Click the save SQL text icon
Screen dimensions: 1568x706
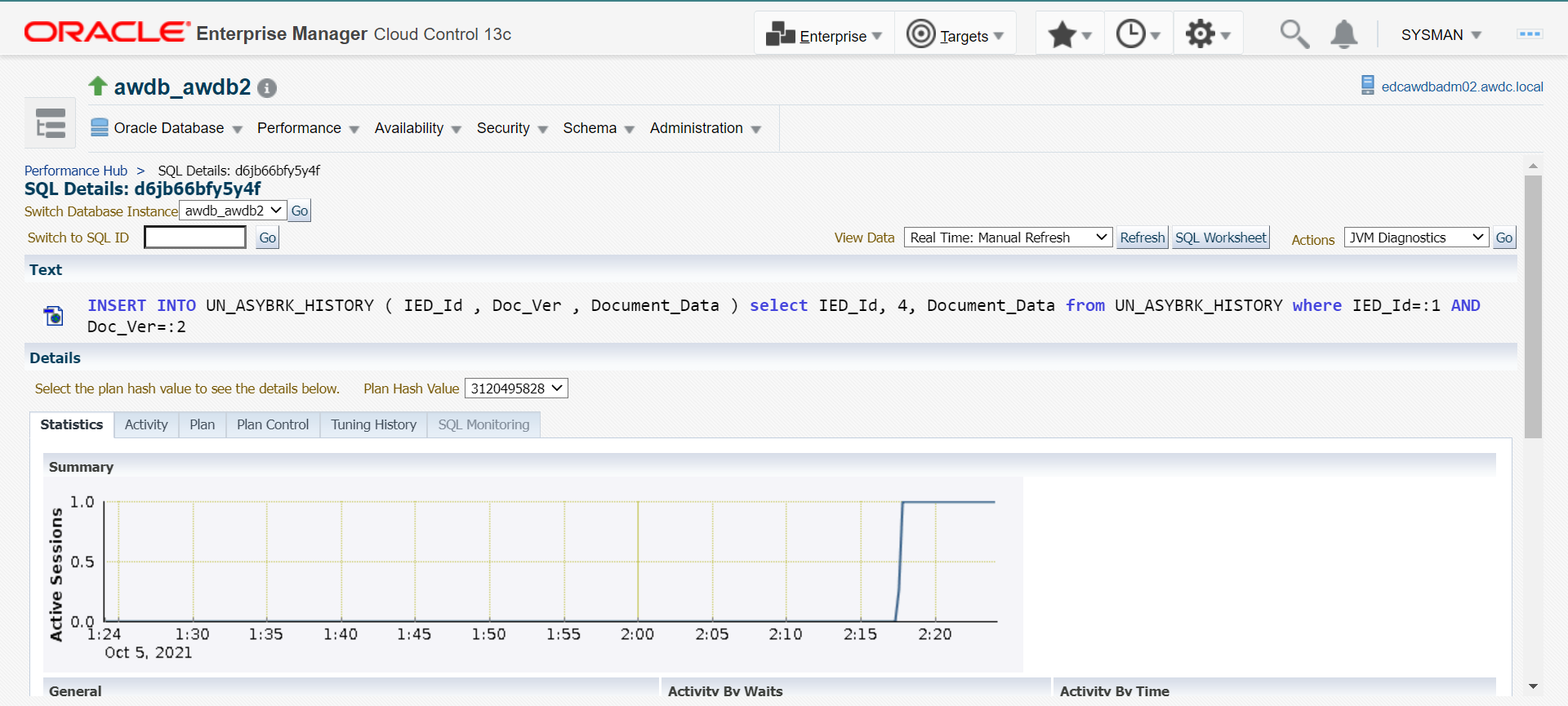tap(54, 316)
